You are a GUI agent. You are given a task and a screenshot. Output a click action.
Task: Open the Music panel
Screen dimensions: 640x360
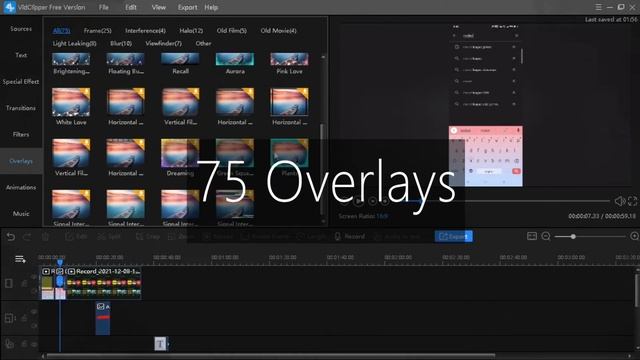[x=21, y=213]
